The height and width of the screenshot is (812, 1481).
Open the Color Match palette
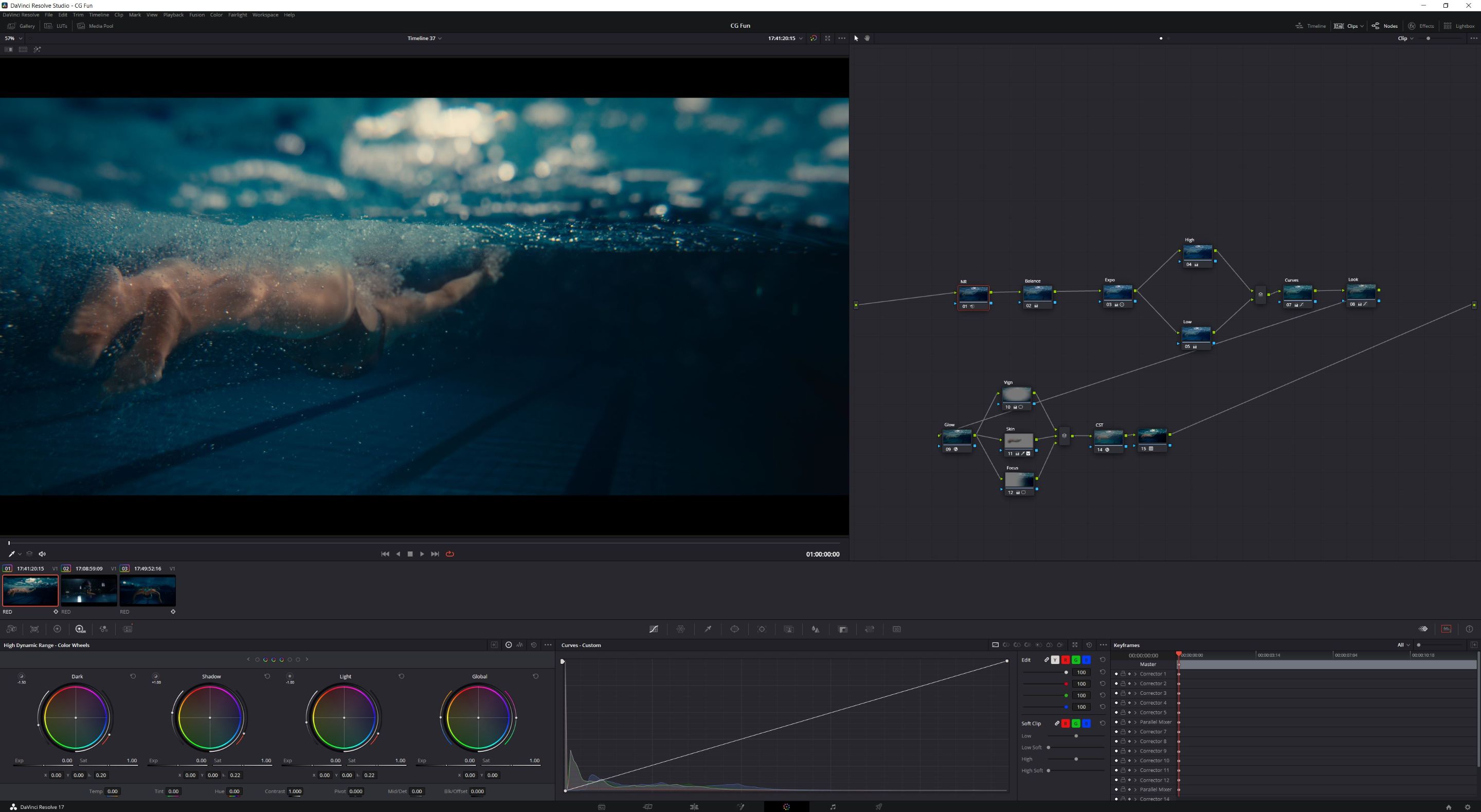point(34,629)
